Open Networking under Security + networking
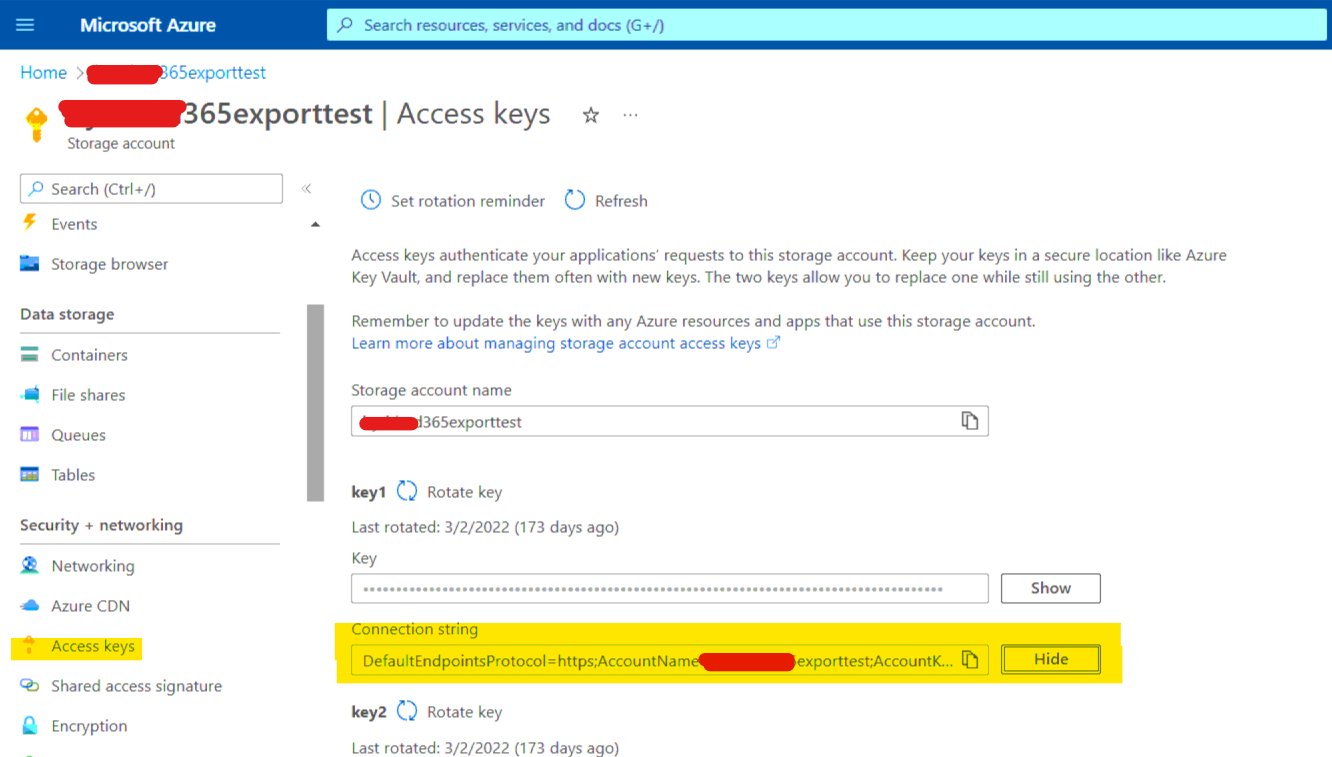This screenshot has height=757, width=1332. point(92,566)
